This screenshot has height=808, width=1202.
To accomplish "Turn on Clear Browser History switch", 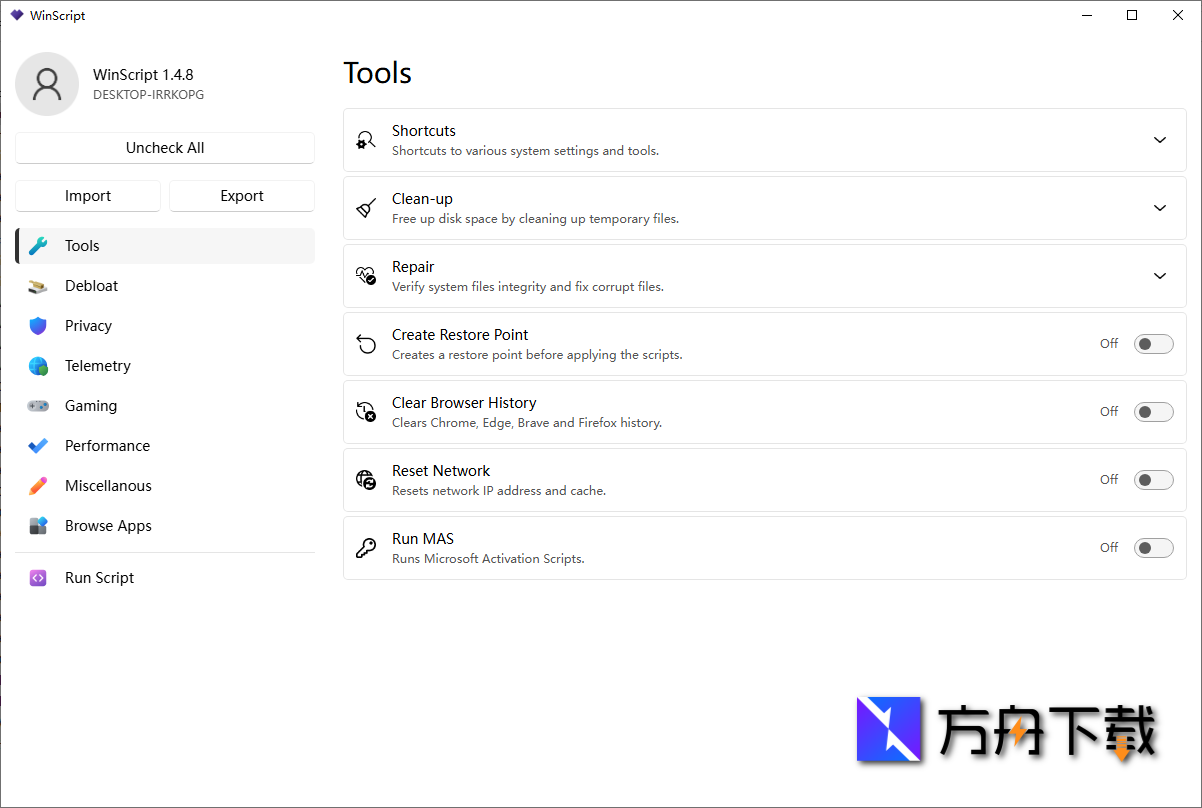I will click(x=1153, y=412).
